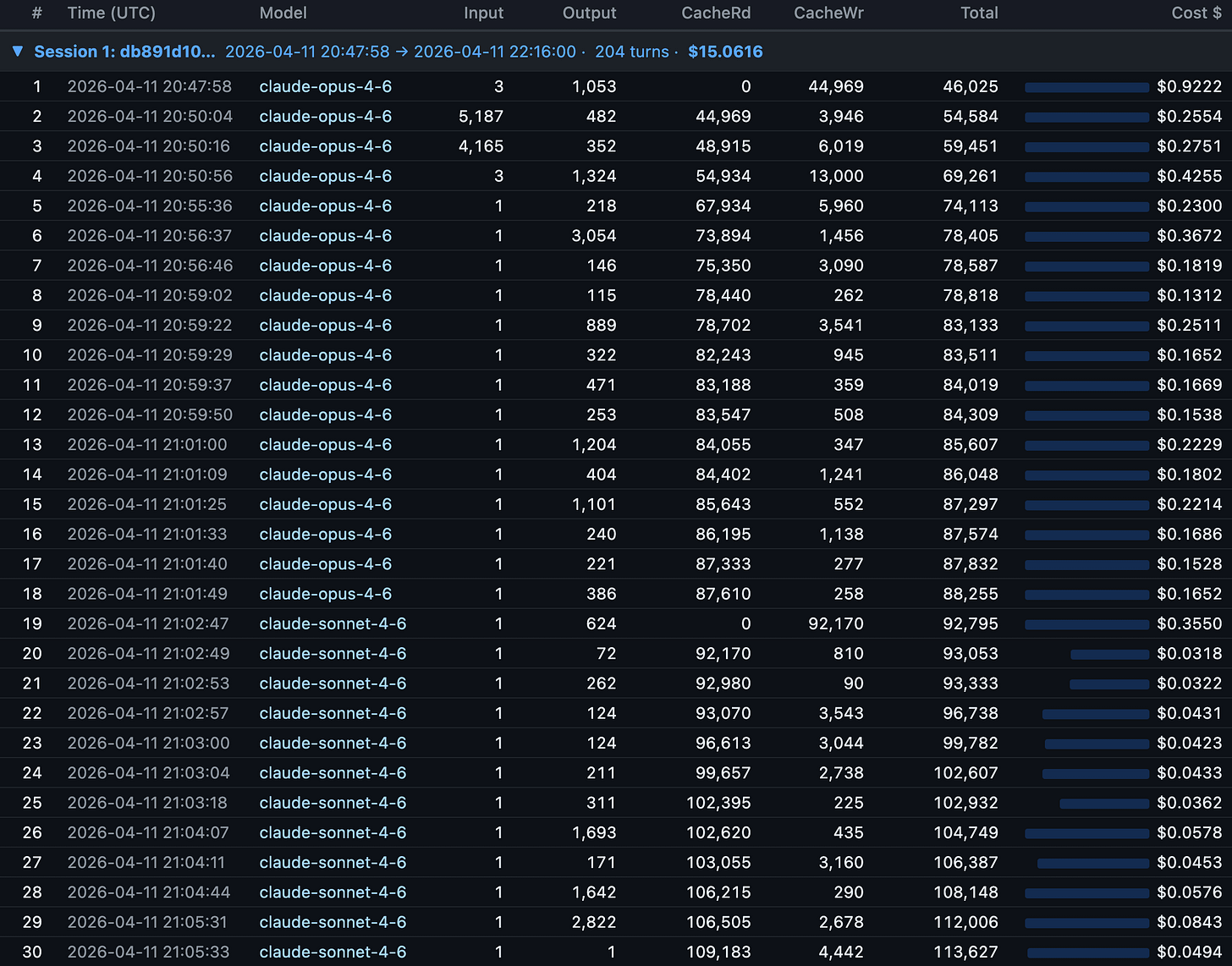The height and width of the screenshot is (966, 1232).
Task: Select Total value 74,113 in row 5
Action: pyautogui.click(x=971, y=206)
